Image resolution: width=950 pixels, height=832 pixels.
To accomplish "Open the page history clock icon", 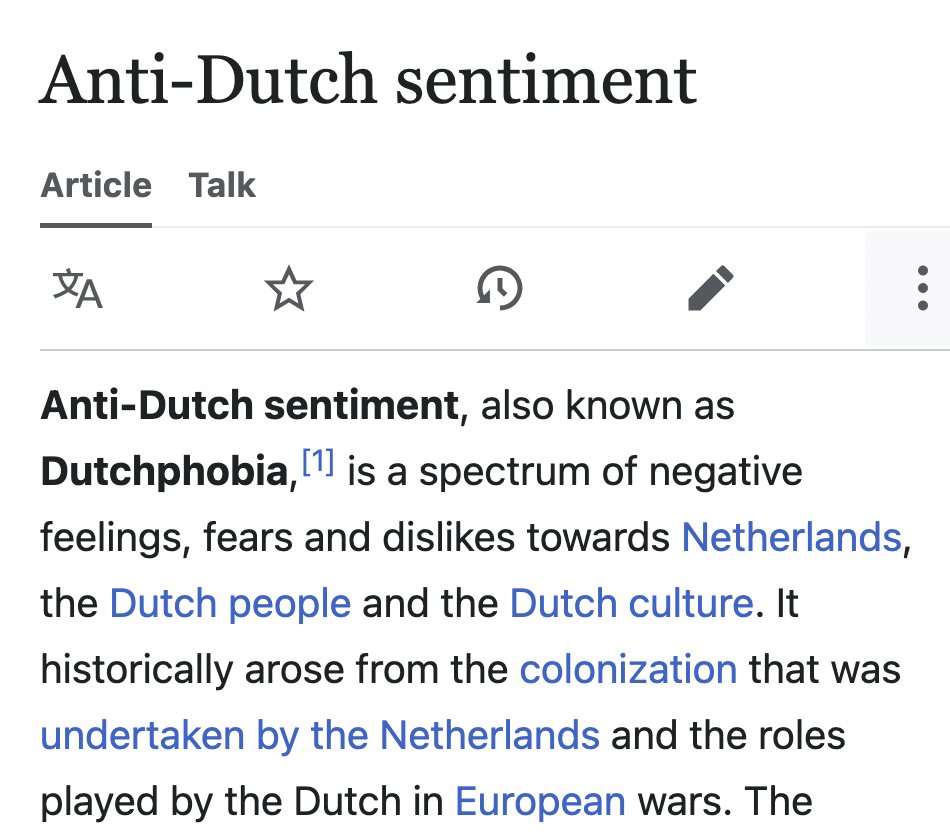I will pos(500,289).
